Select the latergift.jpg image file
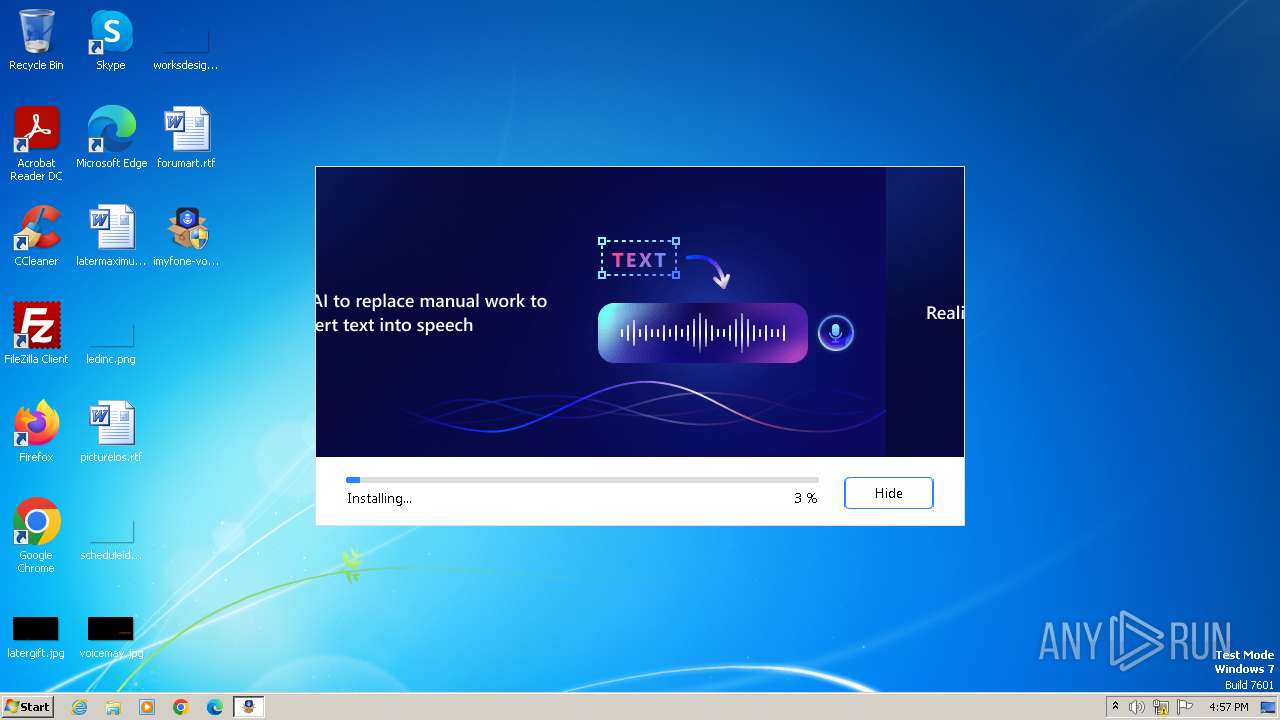The image size is (1280, 720). pos(36,636)
